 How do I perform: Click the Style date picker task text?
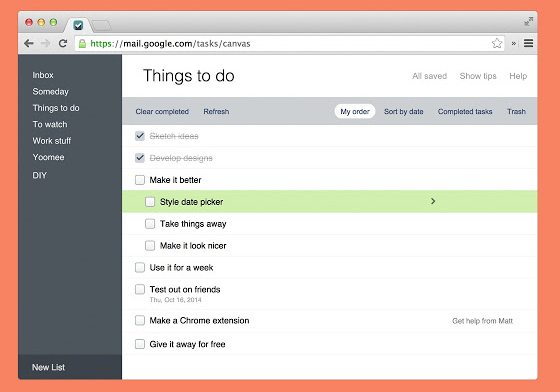coord(191,202)
